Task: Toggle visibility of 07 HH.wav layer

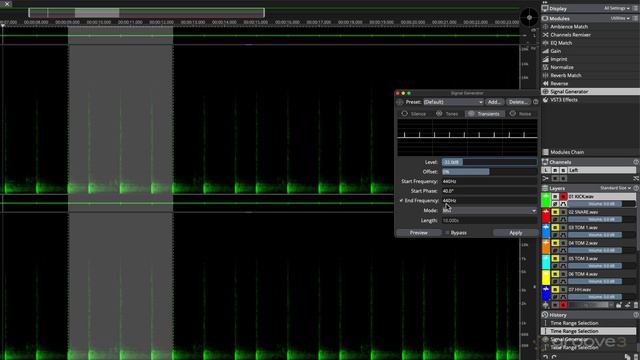Action: coord(555,290)
